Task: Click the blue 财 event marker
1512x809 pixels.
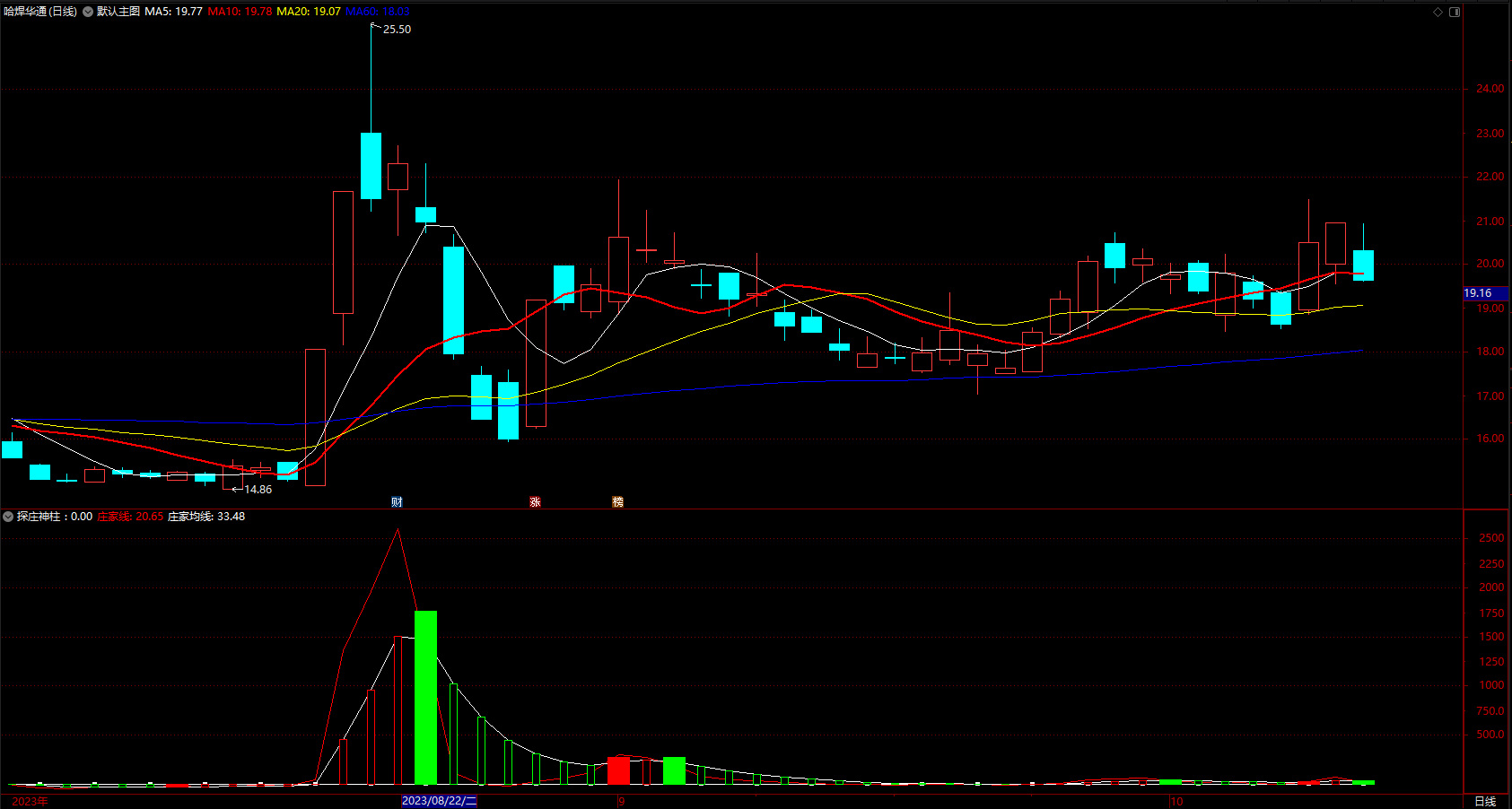Action: pos(397,502)
